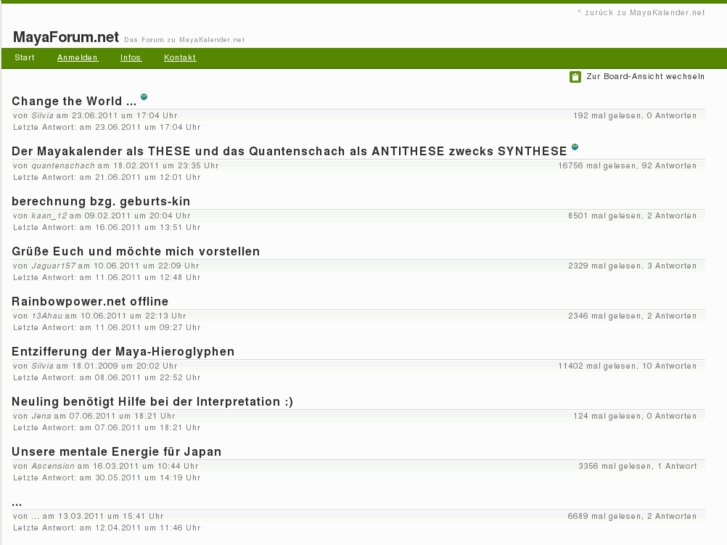Open thread Neuling benötigt Hilfe bei der Interpretation
This screenshot has width=727, height=545.
click(153, 402)
